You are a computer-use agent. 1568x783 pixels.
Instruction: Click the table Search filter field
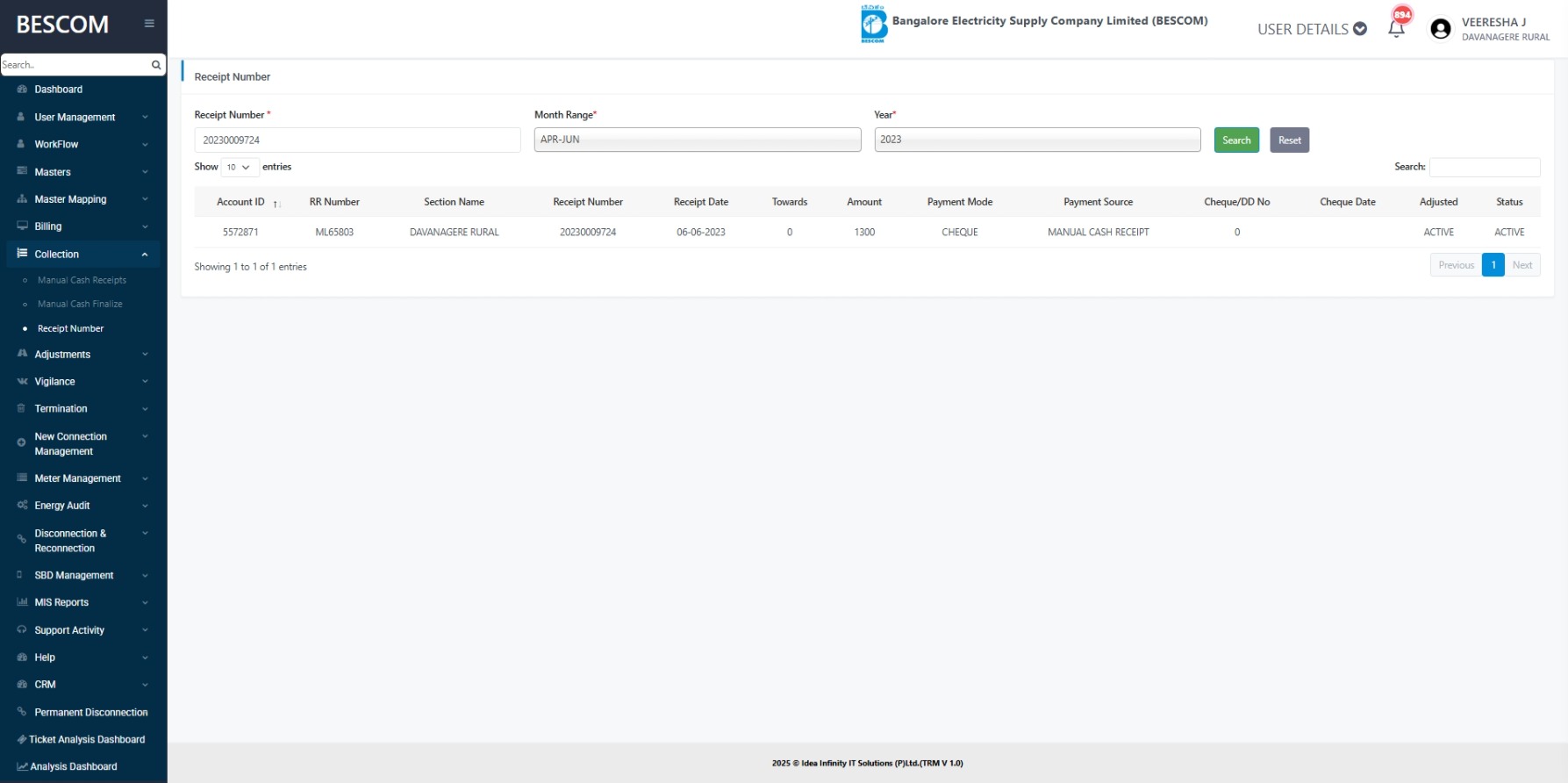pos(1485,167)
